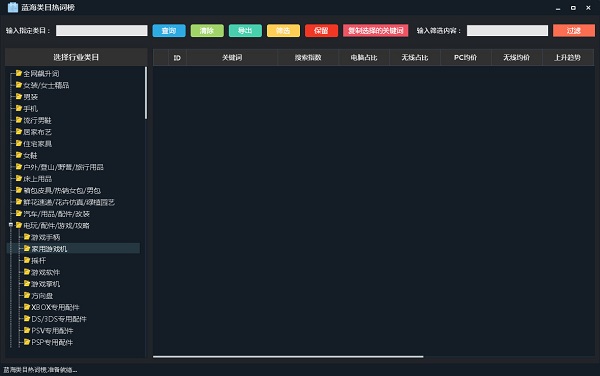Image resolution: width=600 pixels, height=376 pixels.
Task: Click the teal 导出 export button
Action: tap(245, 31)
